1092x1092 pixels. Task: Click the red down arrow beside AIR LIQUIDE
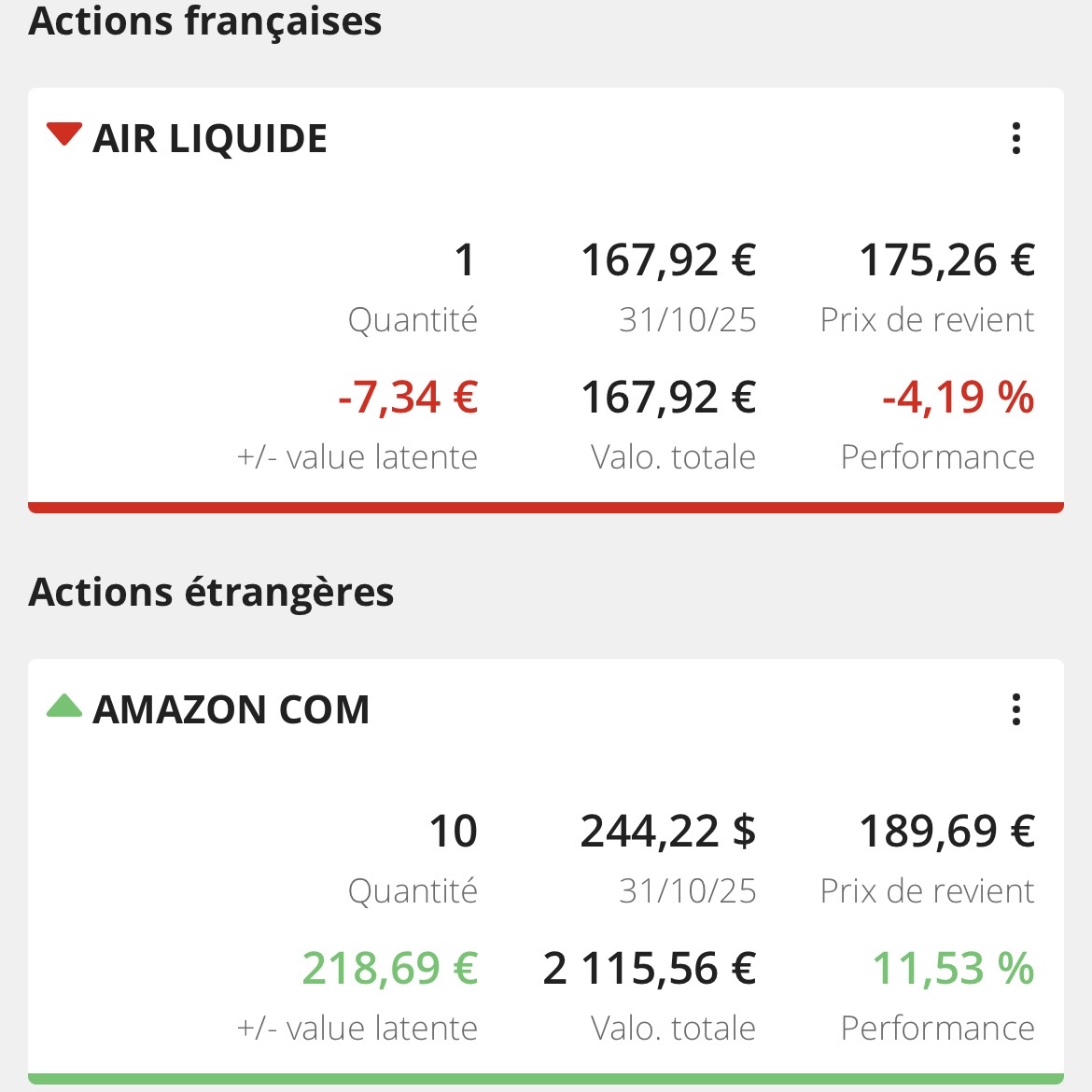(64, 134)
